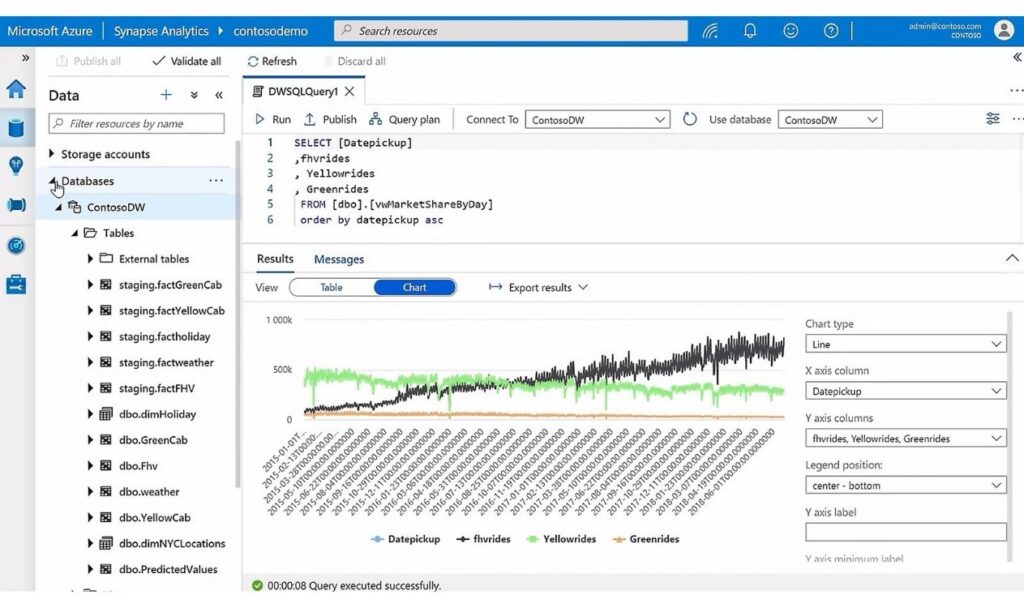
Task: Switch results view to Chart
Action: click(x=414, y=287)
